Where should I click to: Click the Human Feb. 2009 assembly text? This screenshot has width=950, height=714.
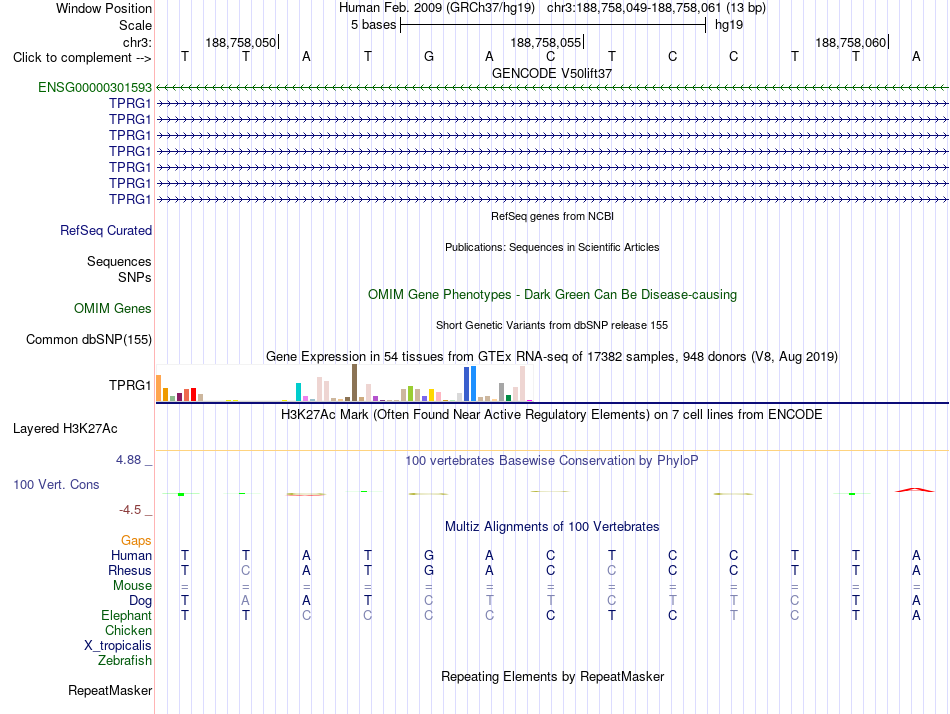pyautogui.click(x=437, y=8)
